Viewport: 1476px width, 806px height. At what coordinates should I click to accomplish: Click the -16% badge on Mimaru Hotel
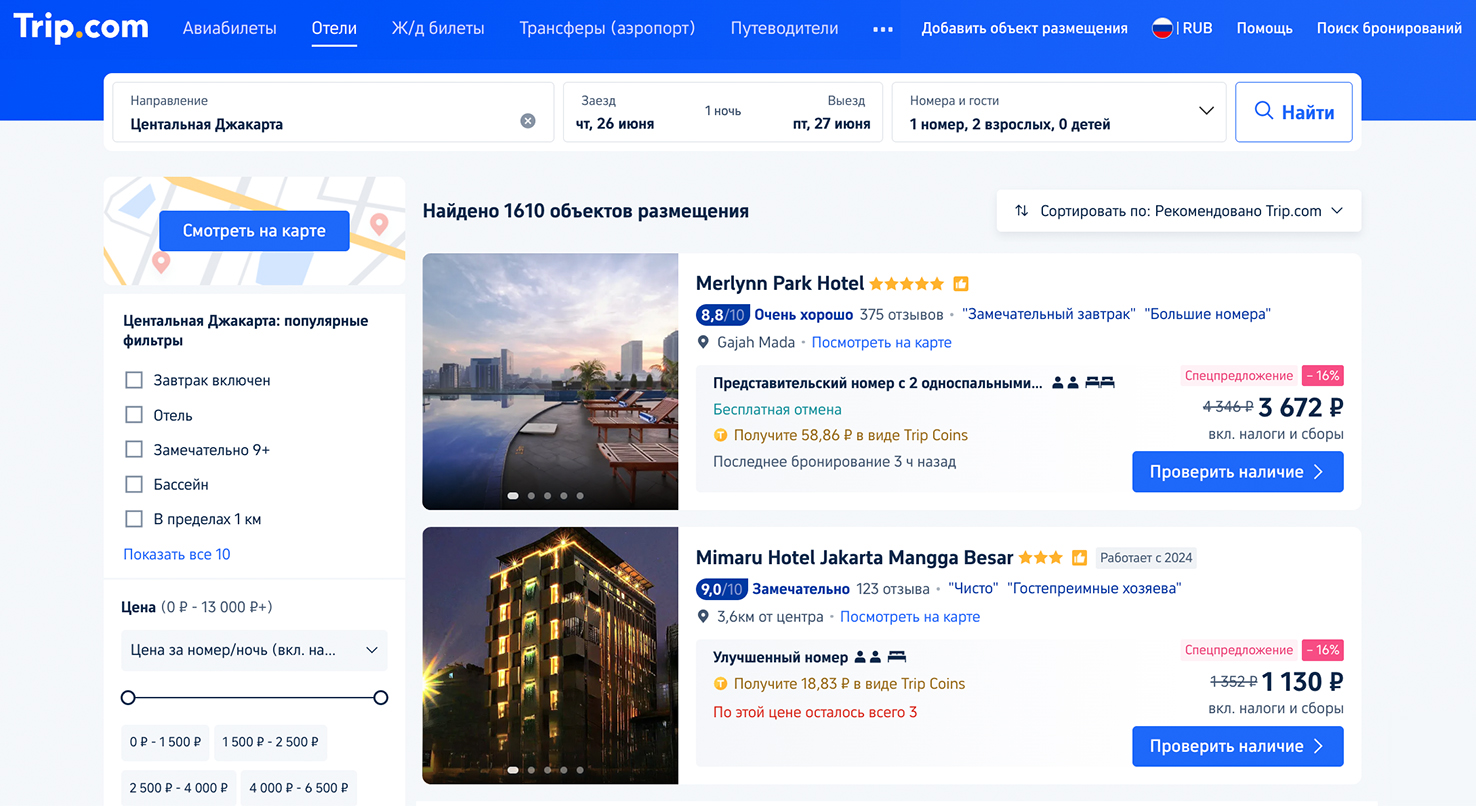1322,650
